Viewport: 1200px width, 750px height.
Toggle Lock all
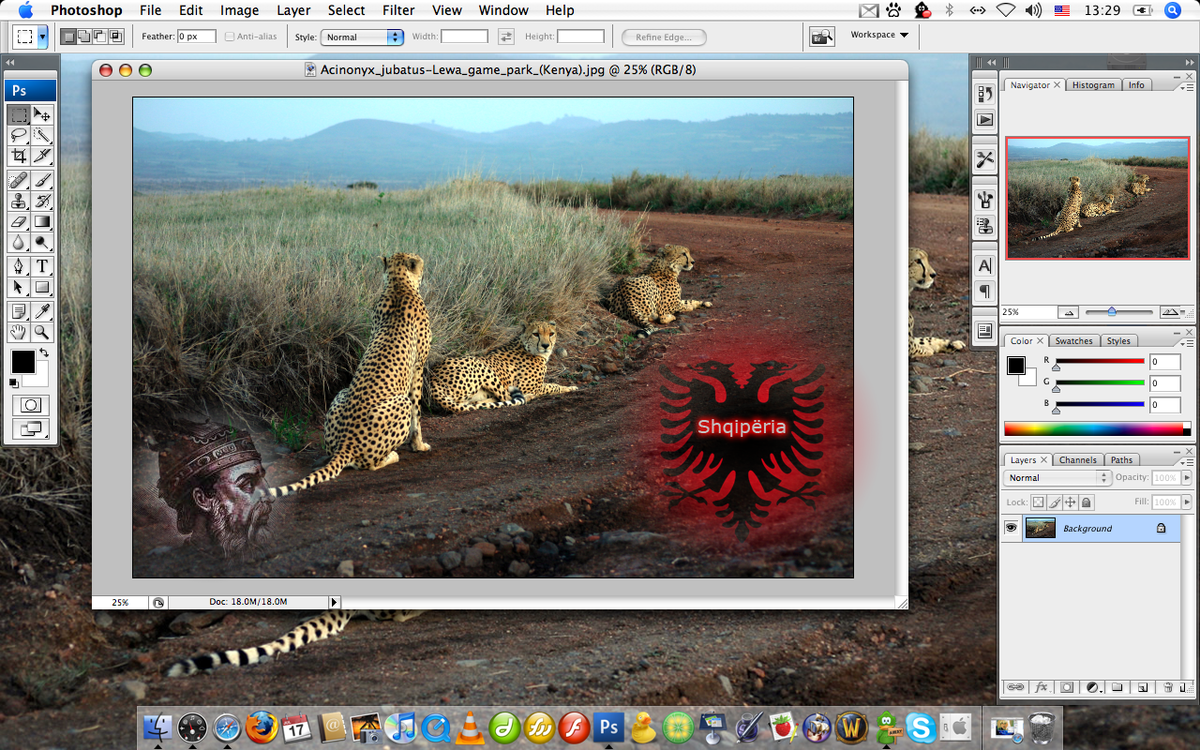[1086, 502]
